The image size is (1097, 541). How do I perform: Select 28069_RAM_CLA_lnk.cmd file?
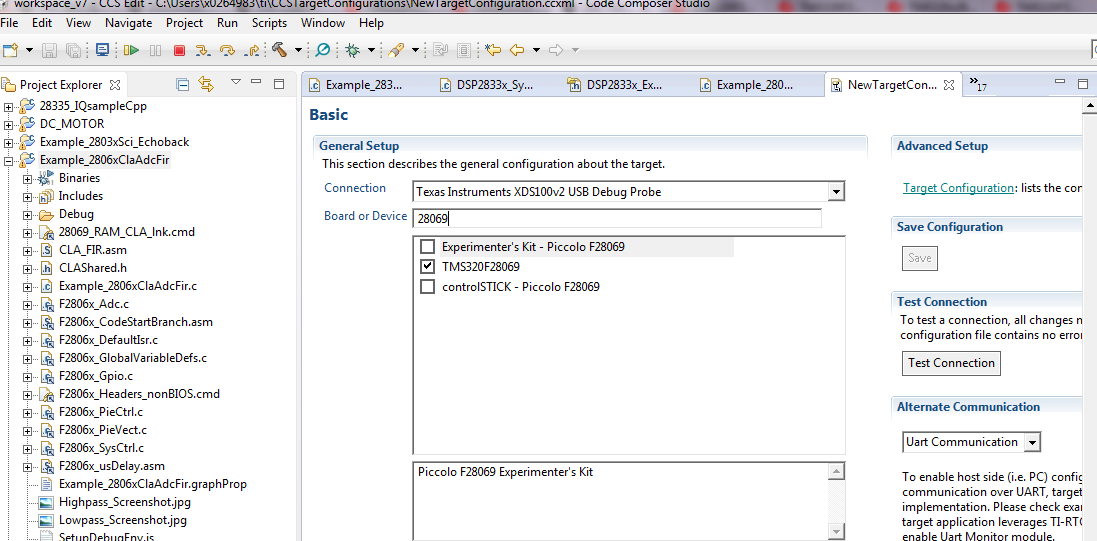(127, 232)
